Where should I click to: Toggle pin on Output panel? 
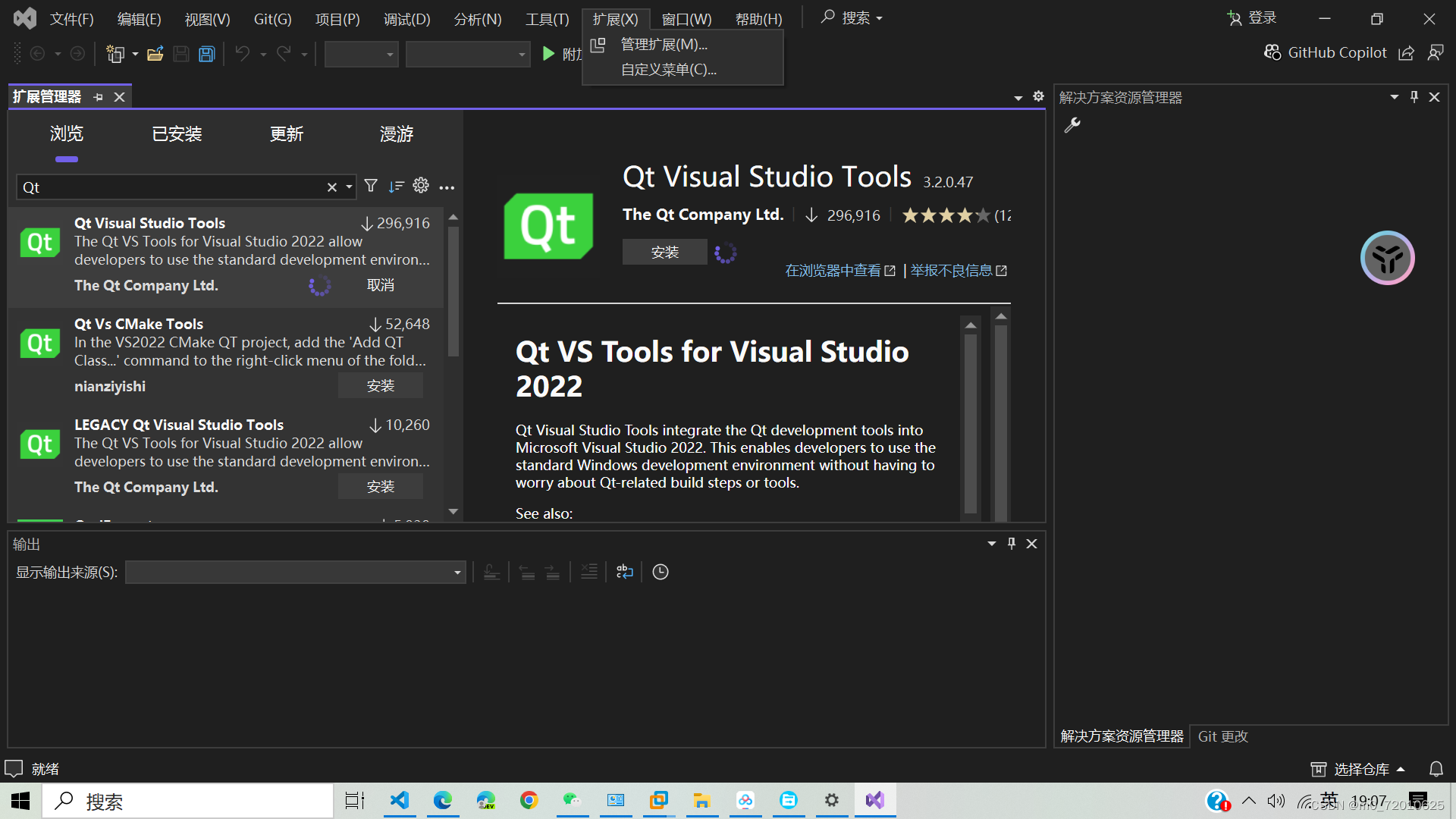click(x=1011, y=544)
